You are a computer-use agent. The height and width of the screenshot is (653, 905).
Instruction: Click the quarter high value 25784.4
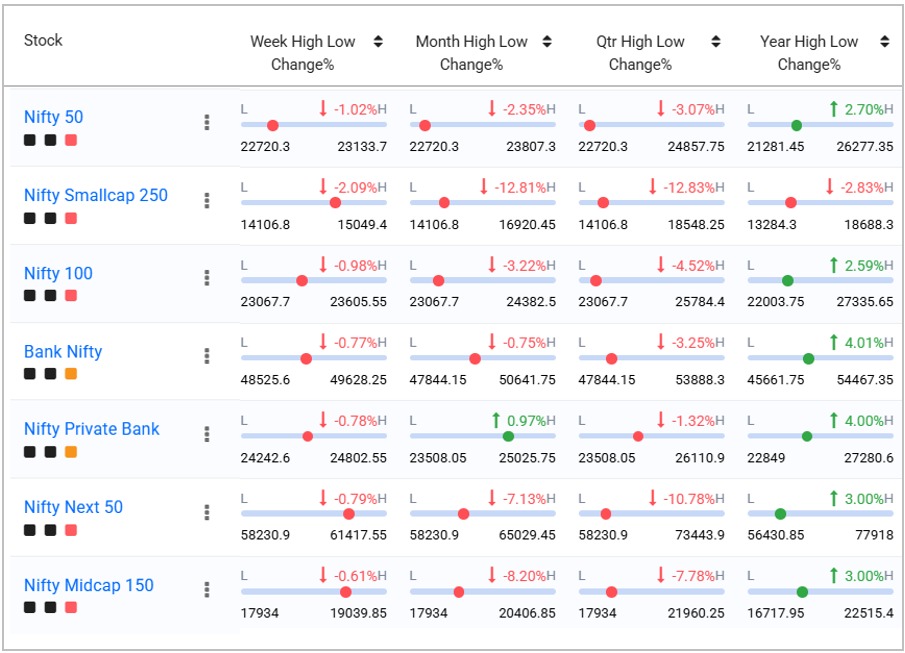point(700,301)
